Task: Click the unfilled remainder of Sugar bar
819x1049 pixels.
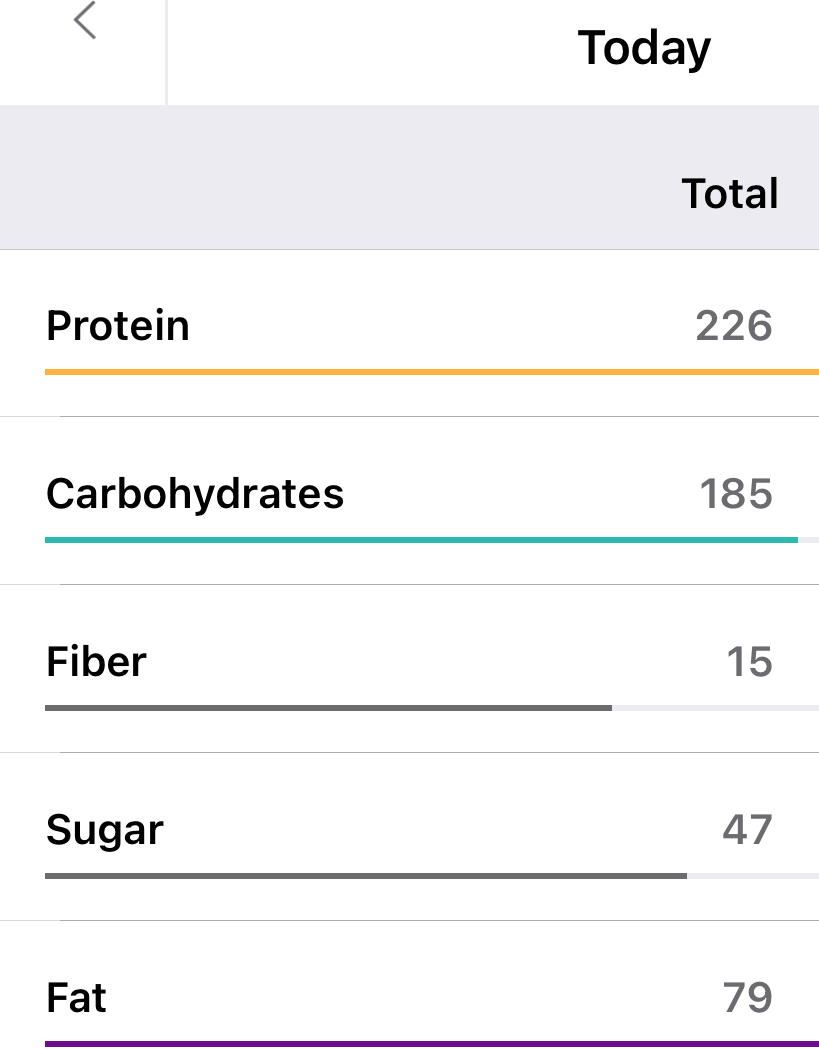Action: [752, 876]
